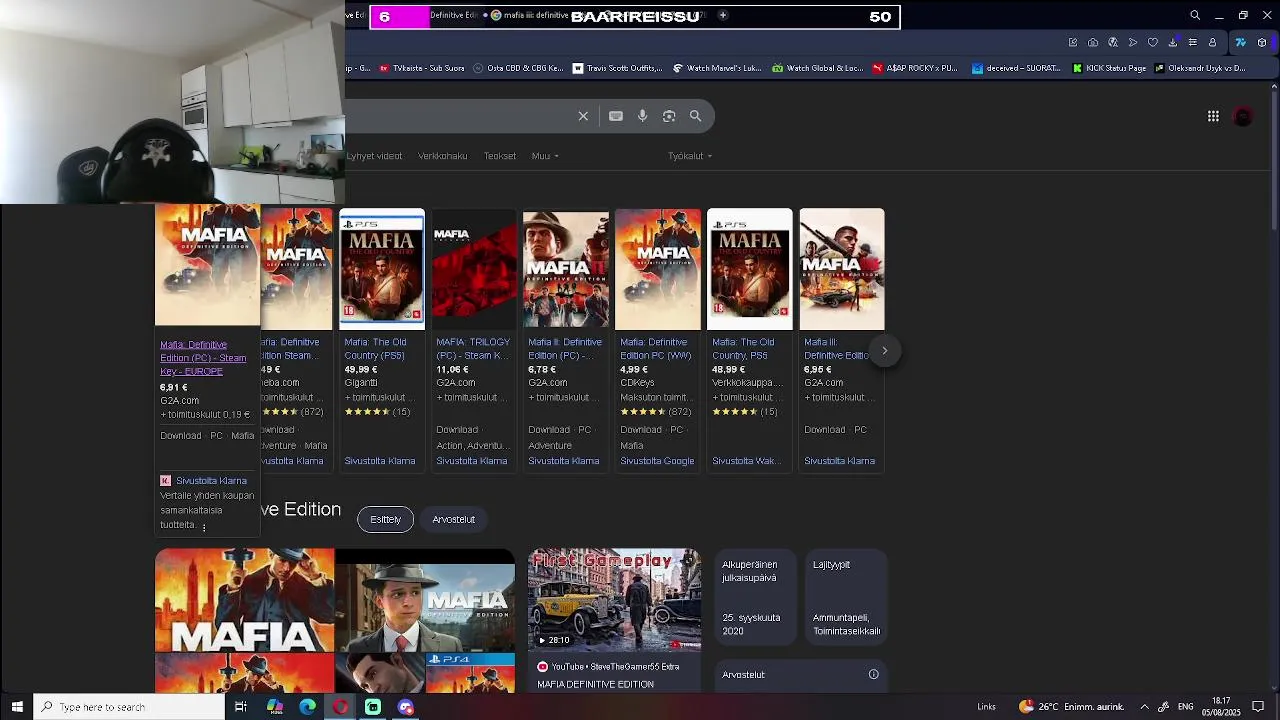Open the three-dot menu under Klarna text

pos(204,527)
